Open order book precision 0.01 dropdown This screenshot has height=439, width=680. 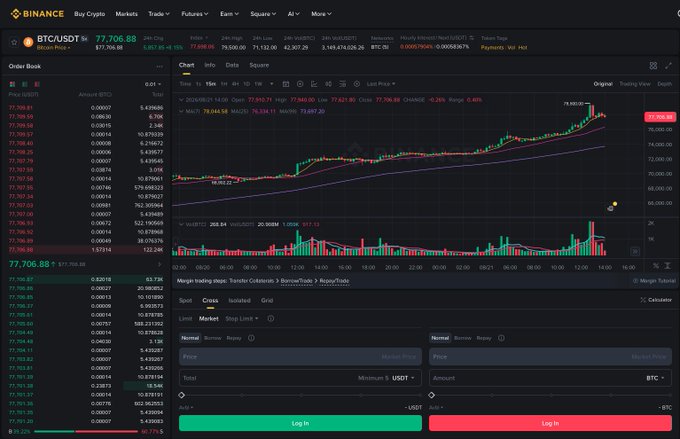click(x=153, y=84)
